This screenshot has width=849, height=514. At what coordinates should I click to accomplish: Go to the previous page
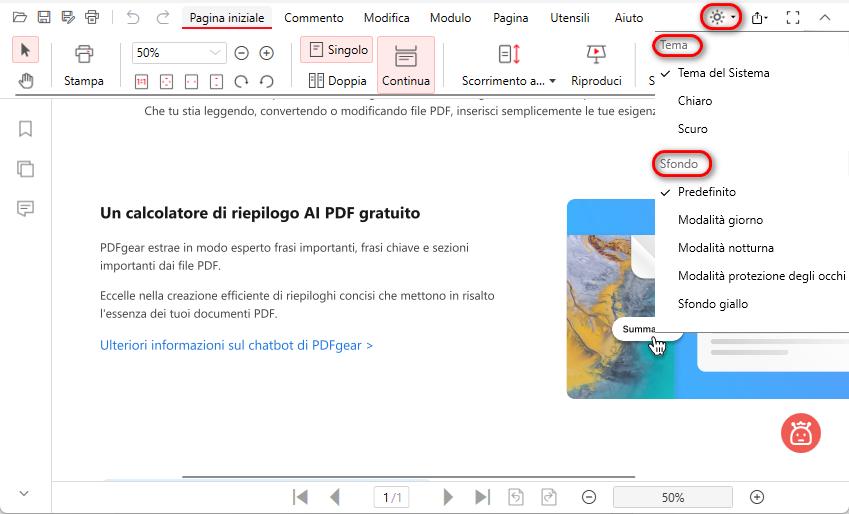click(x=335, y=497)
